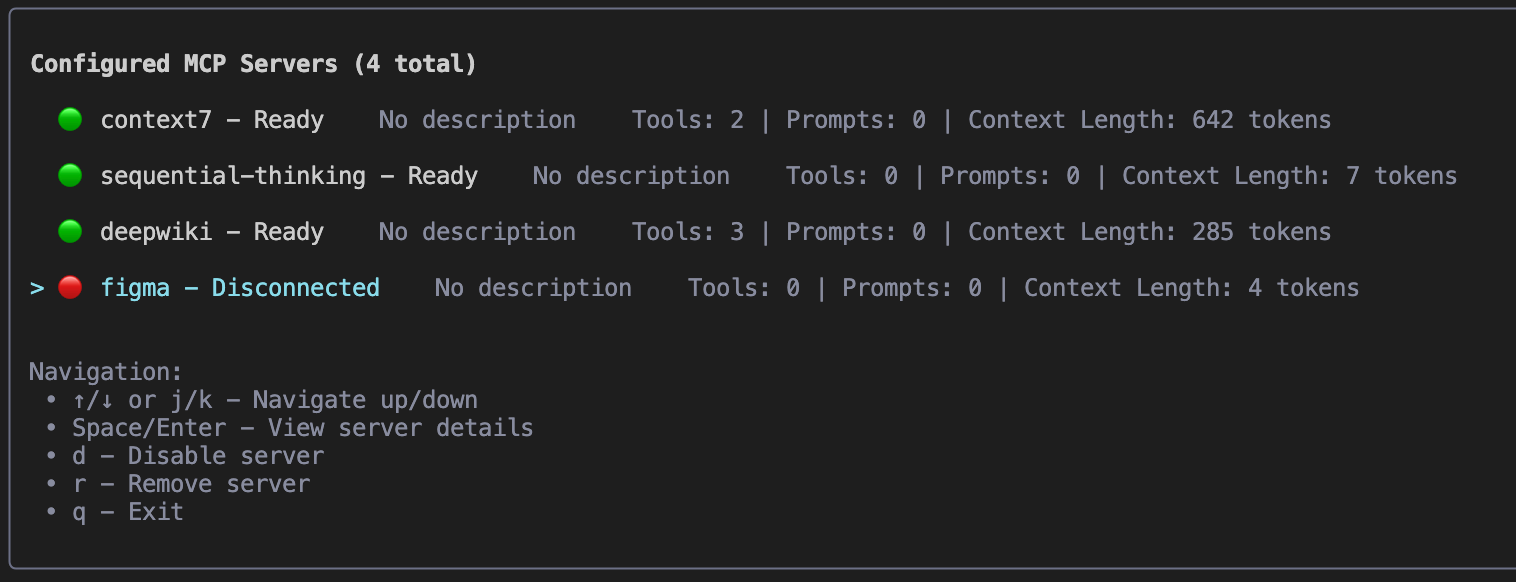Select the figma – Disconnected server entry
Screen dimensions: 1516x582
click(240, 288)
